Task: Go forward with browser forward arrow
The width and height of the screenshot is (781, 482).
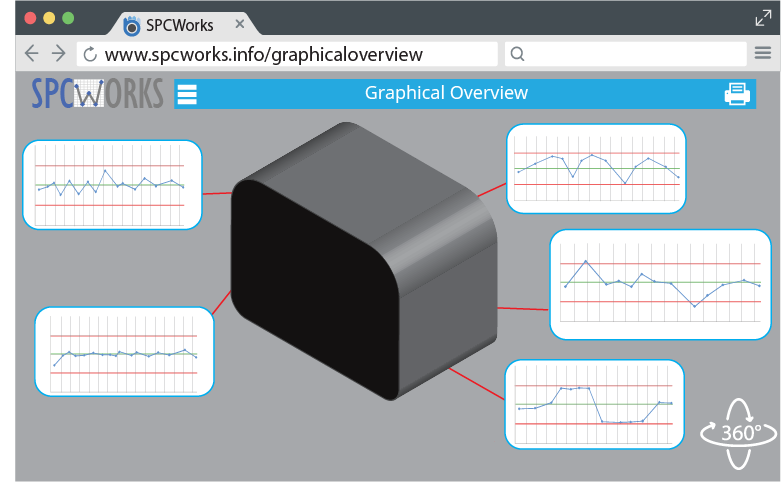Action: click(x=58, y=54)
